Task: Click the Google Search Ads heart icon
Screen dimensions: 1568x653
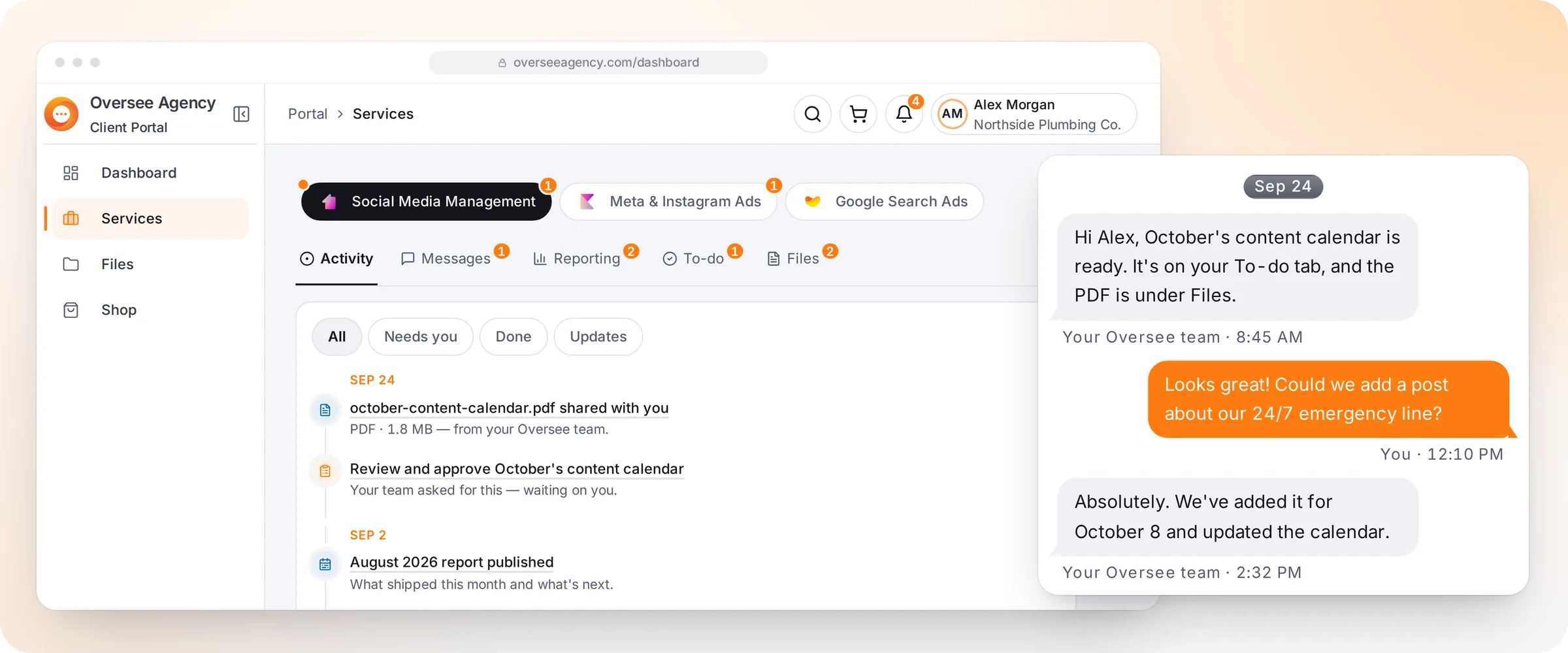Action: [812, 202]
